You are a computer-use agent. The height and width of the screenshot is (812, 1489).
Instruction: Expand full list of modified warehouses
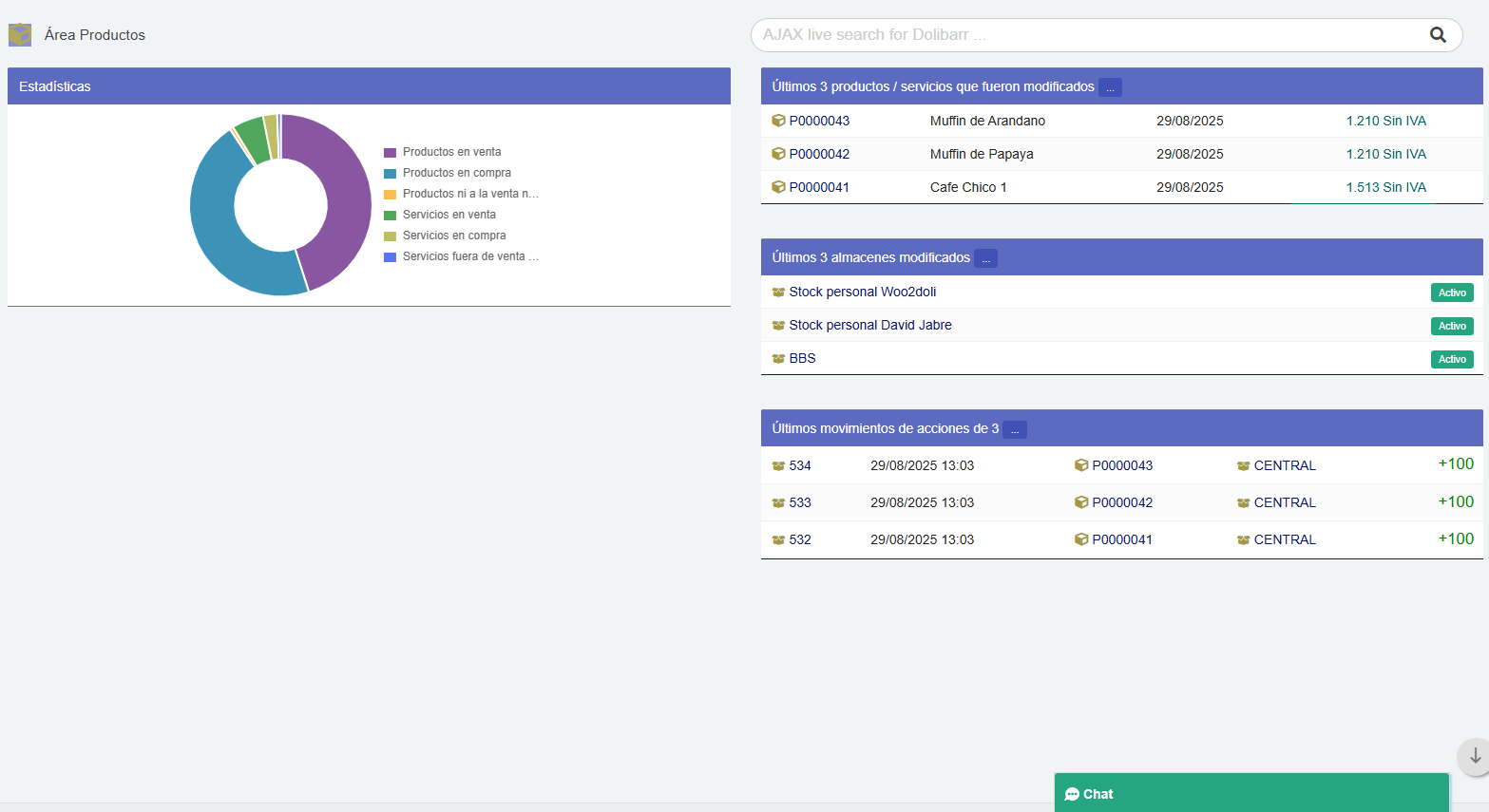tap(985, 258)
